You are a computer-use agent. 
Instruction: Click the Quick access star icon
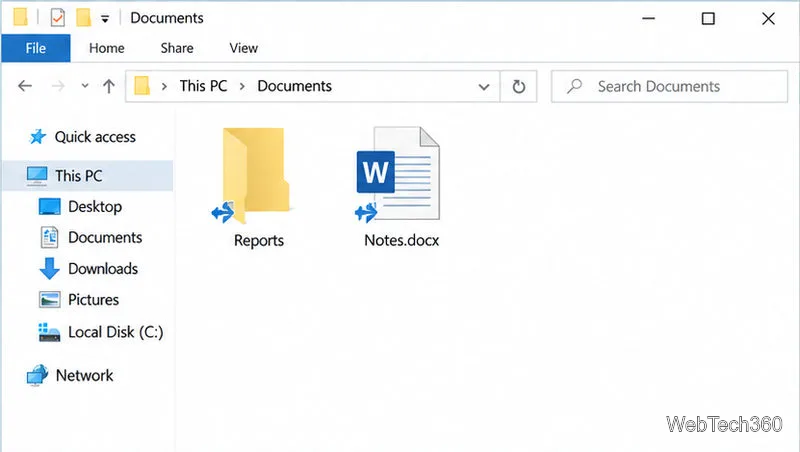tap(38, 137)
